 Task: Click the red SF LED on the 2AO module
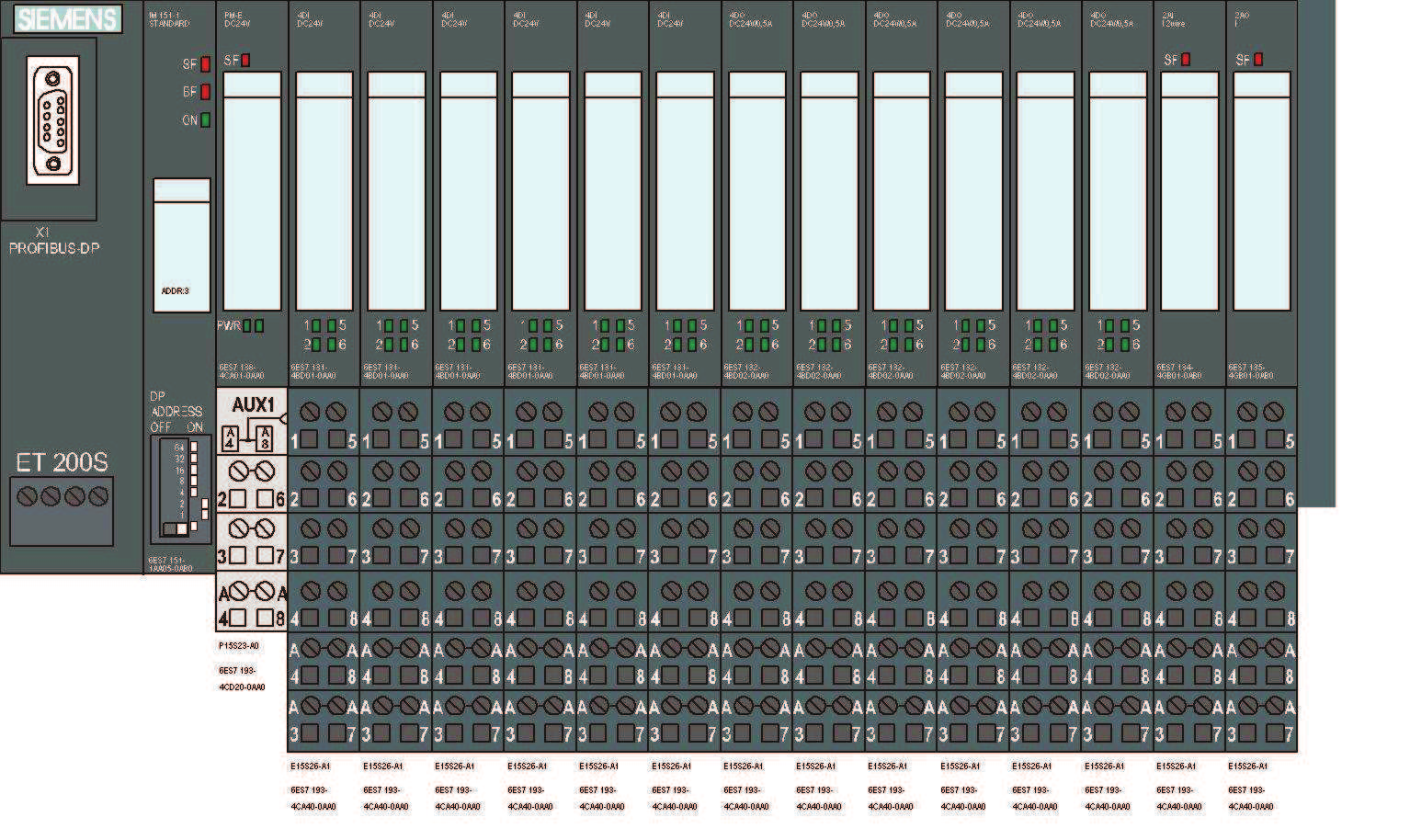point(1258,60)
